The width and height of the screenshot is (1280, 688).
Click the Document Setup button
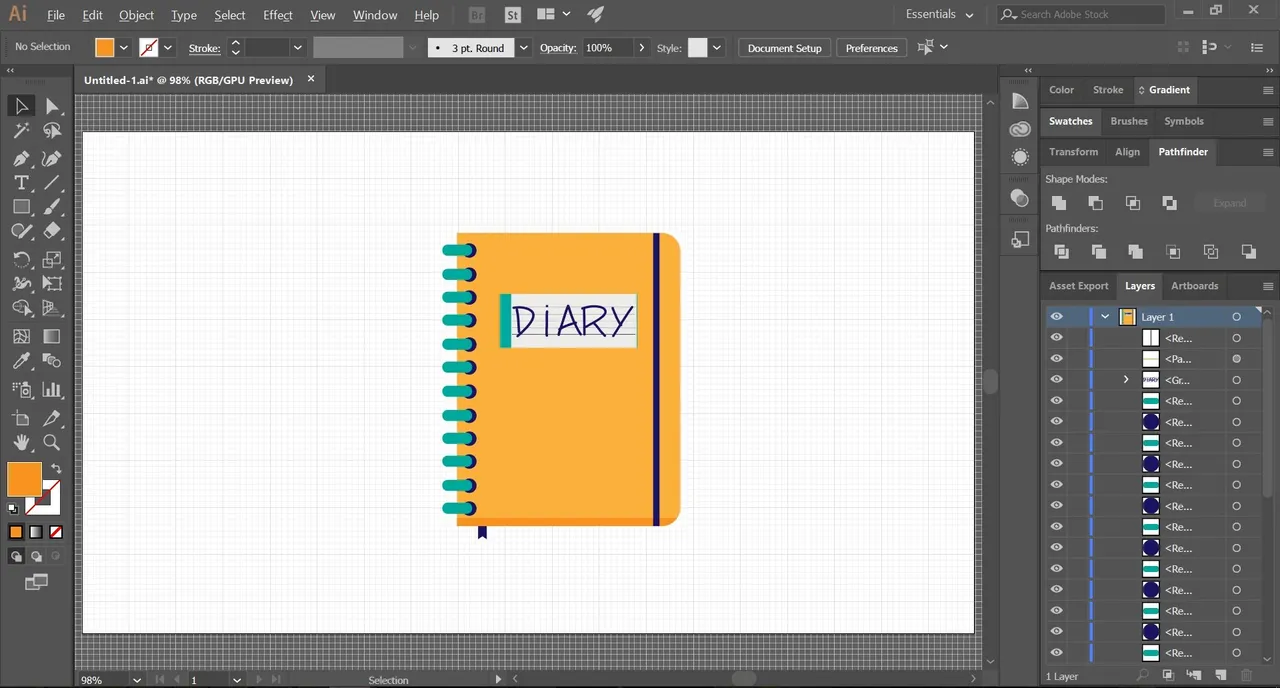pos(785,48)
